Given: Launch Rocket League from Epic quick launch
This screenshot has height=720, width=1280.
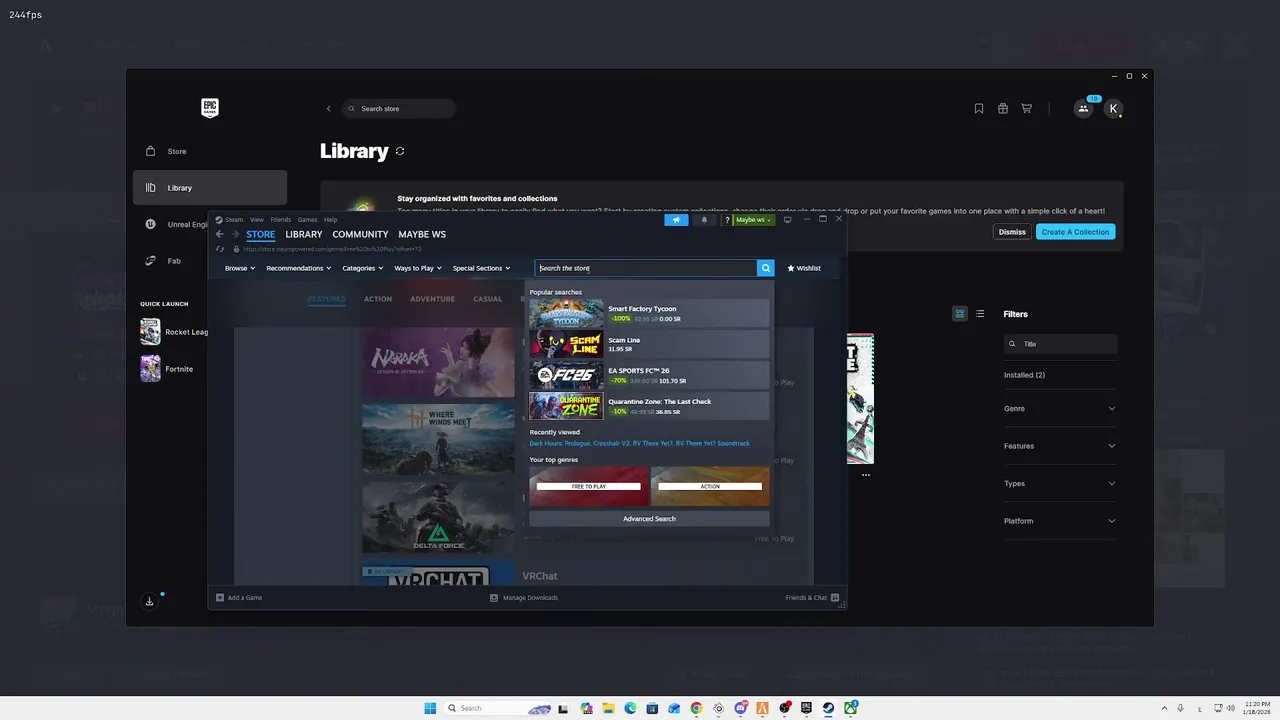Looking at the screenshot, I should [x=175, y=332].
